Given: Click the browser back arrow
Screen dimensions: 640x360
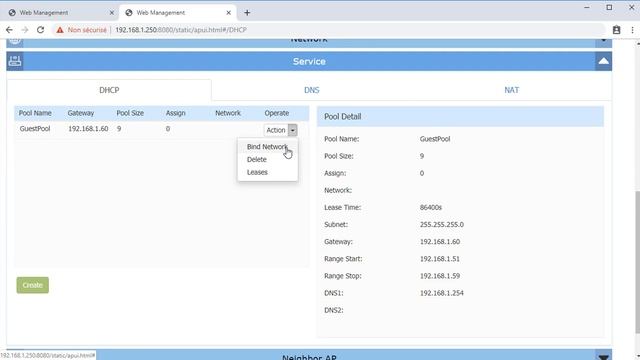Looking at the screenshot, I should pos(9,30).
